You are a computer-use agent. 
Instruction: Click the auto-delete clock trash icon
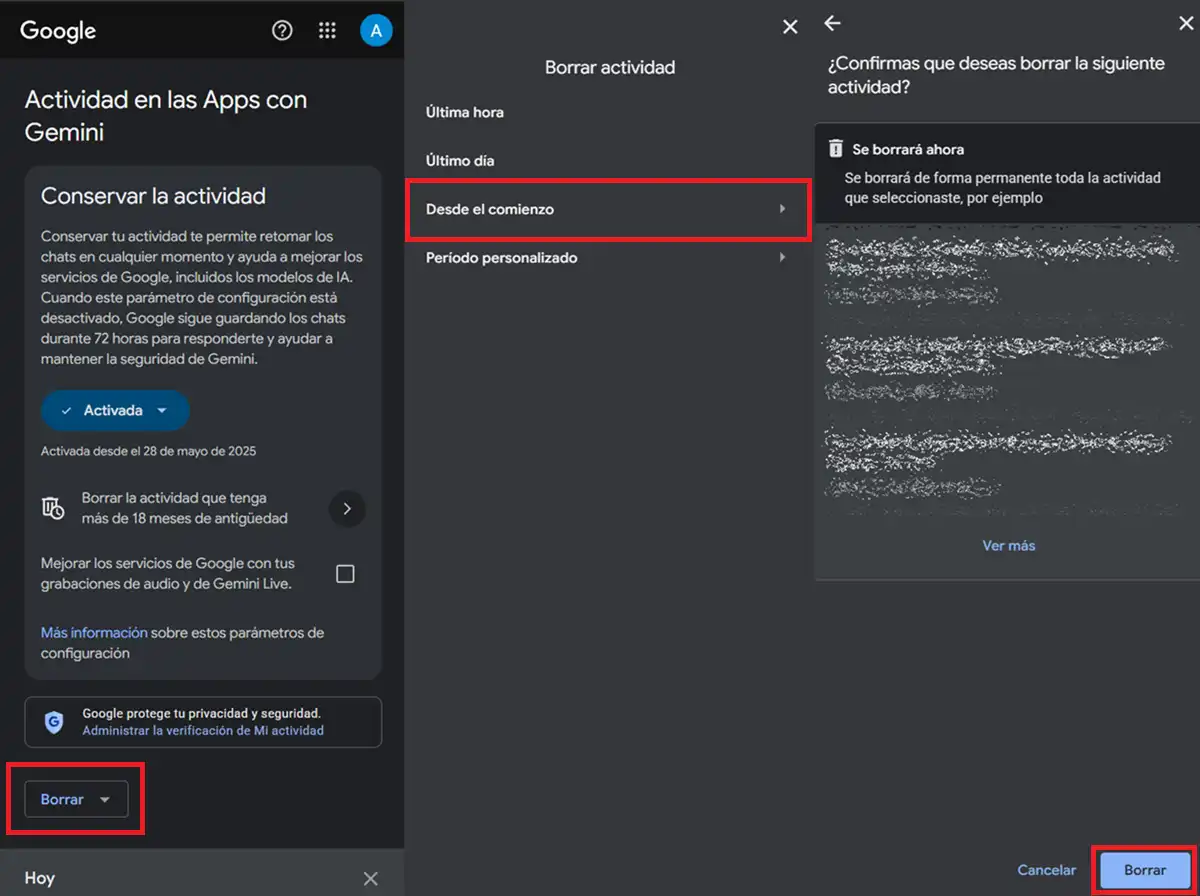[x=53, y=508]
